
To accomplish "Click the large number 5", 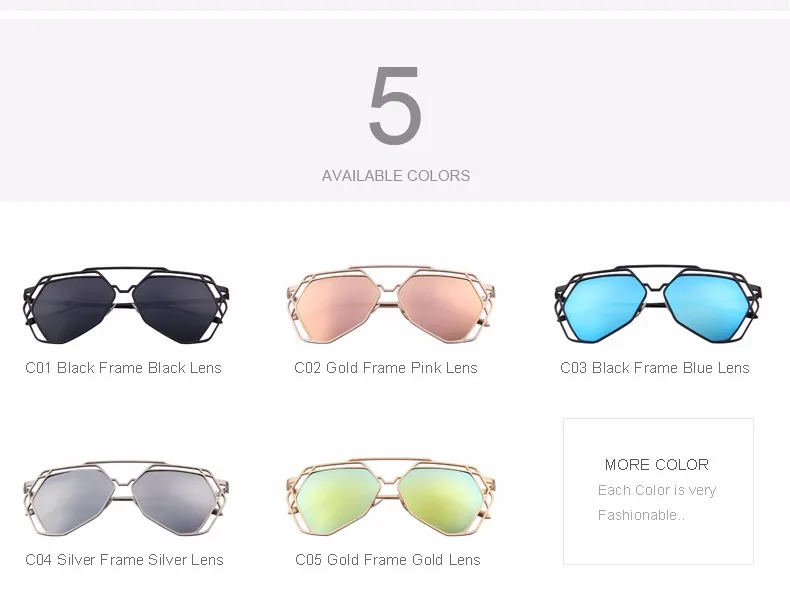I will [395, 106].
